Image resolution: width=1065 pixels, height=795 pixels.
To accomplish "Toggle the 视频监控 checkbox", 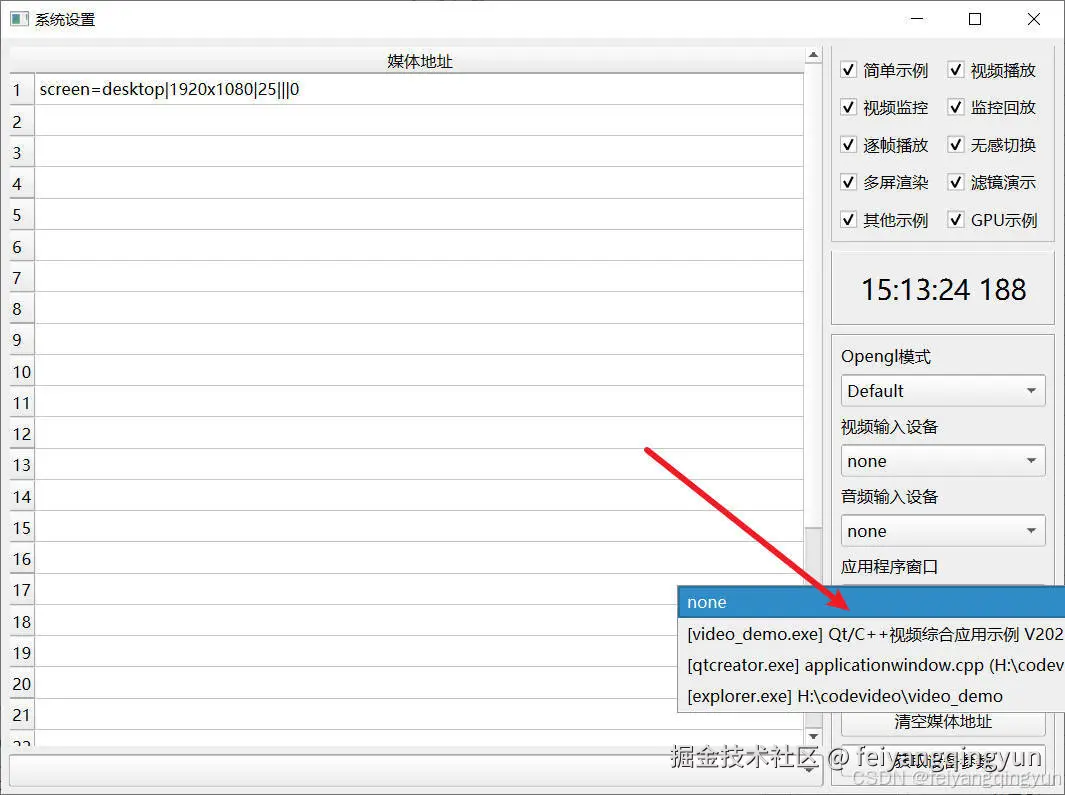I will click(849, 107).
